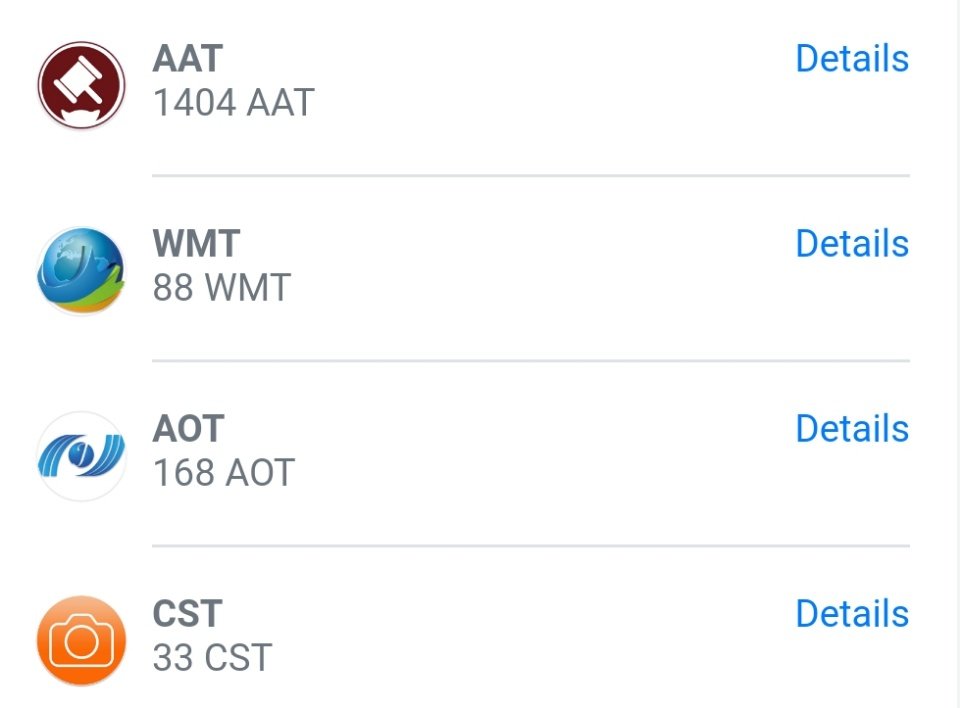Viewport: 960px width, 708px height.
Task: Select the 168 AOT balance amount
Action: (x=224, y=472)
